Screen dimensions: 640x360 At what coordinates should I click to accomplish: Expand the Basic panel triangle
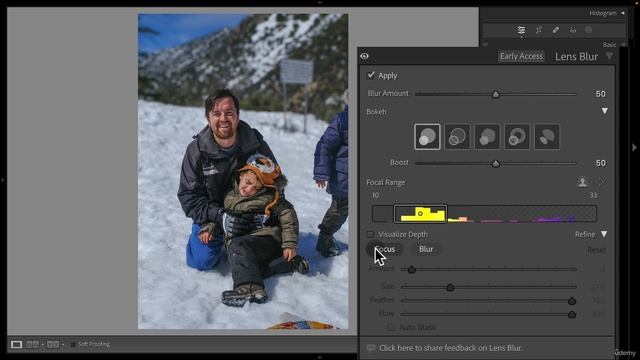pyautogui.click(x=623, y=44)
